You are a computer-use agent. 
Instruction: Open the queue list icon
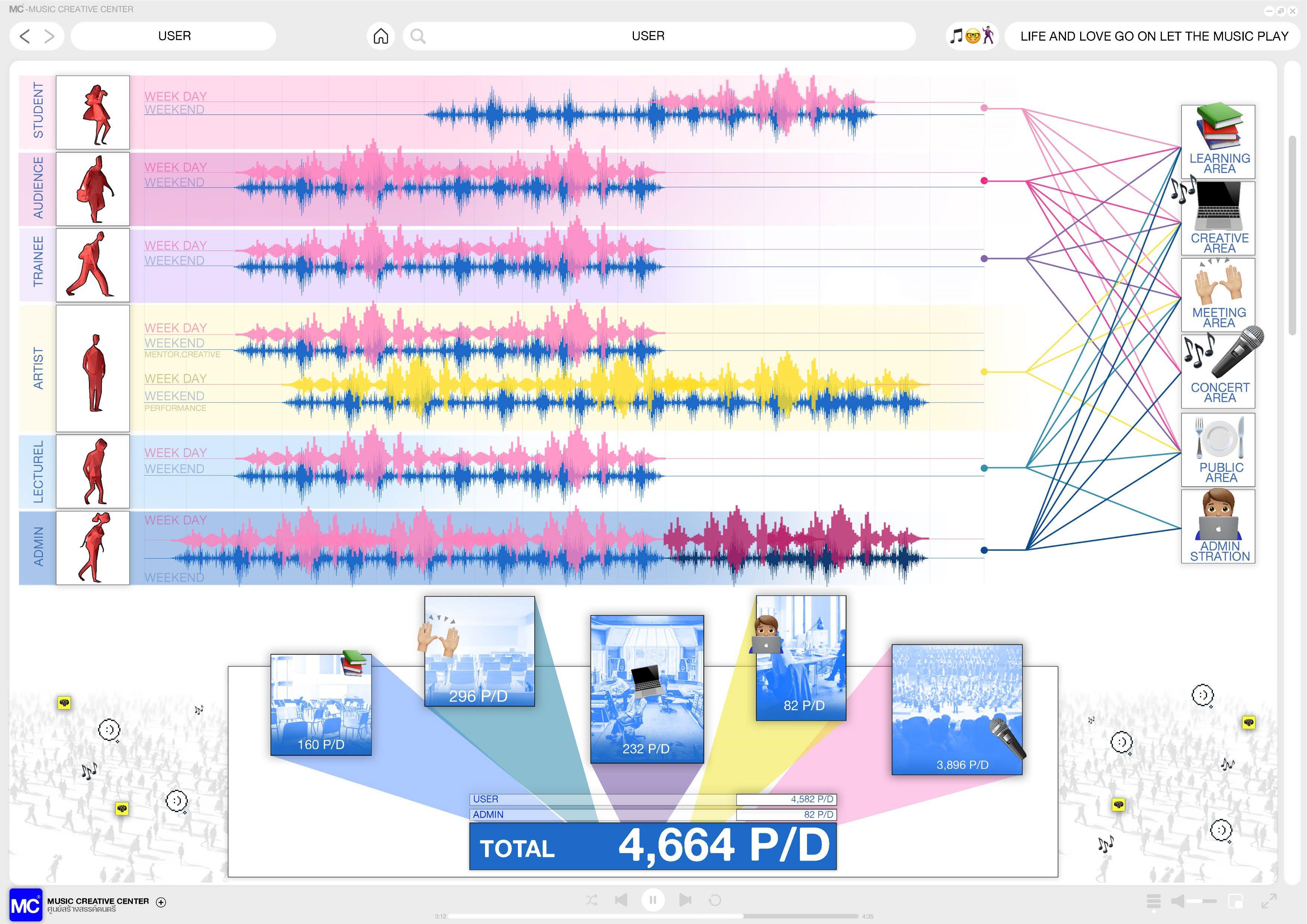point(1153,901)
